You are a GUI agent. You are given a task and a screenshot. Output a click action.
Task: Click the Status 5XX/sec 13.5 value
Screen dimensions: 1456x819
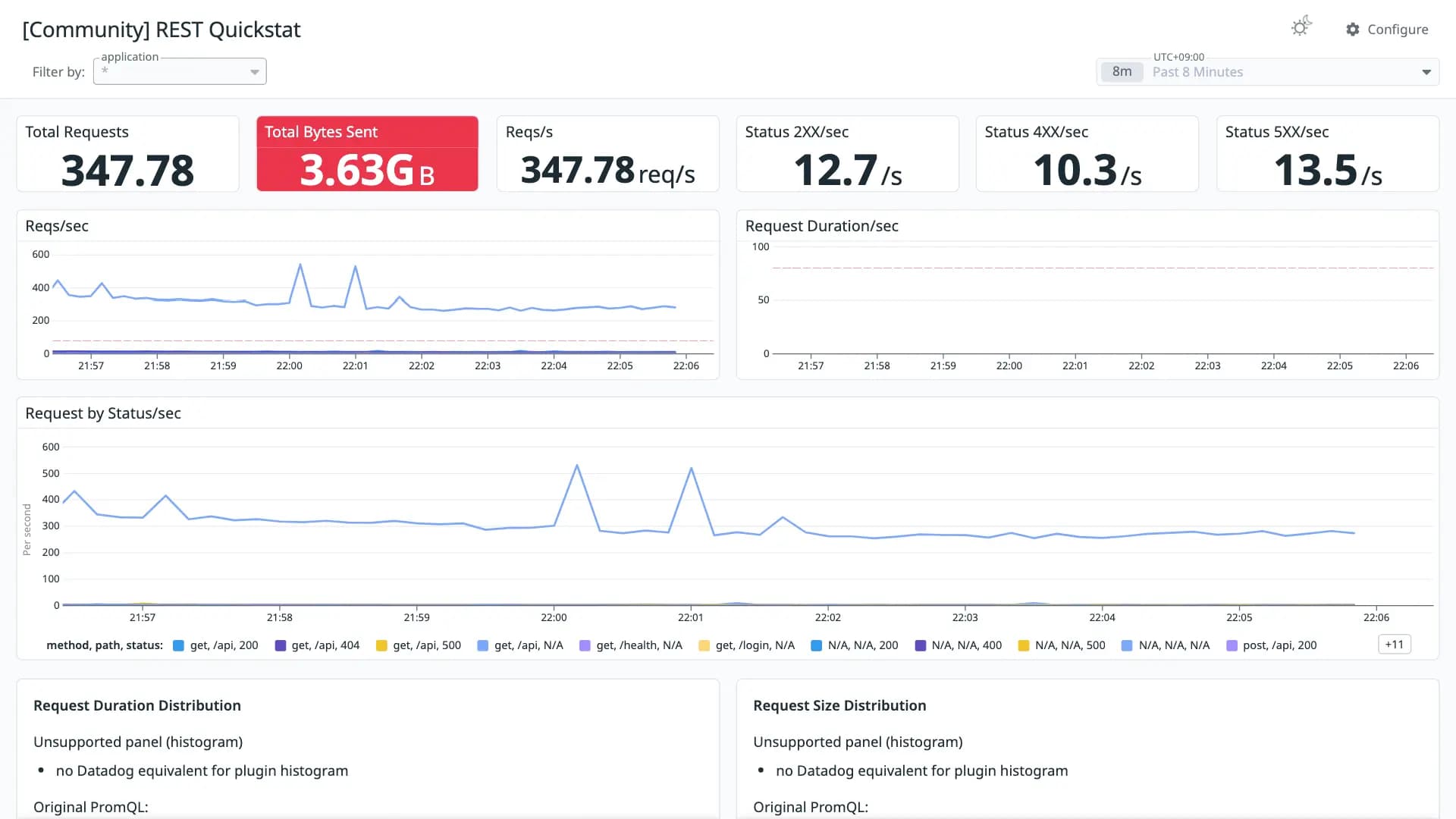[1328, 170]
